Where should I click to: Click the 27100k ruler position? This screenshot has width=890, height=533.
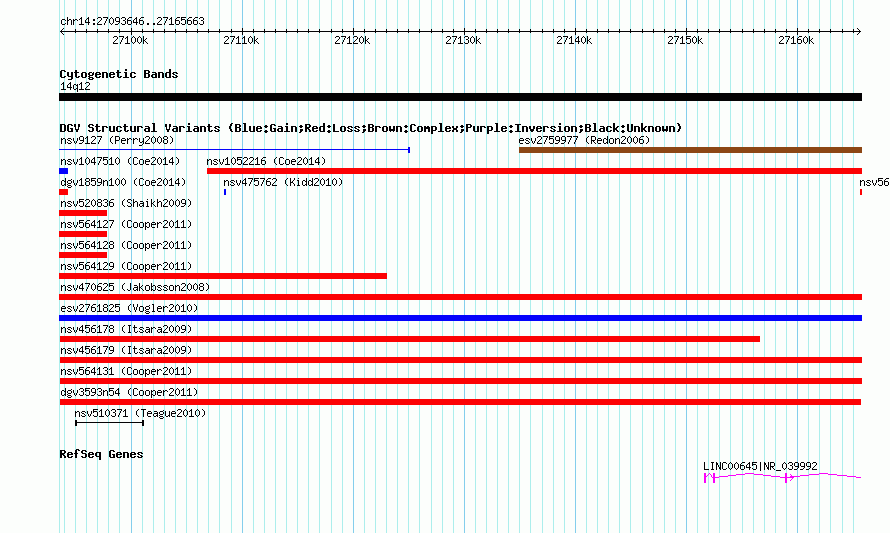coord(130,40)
